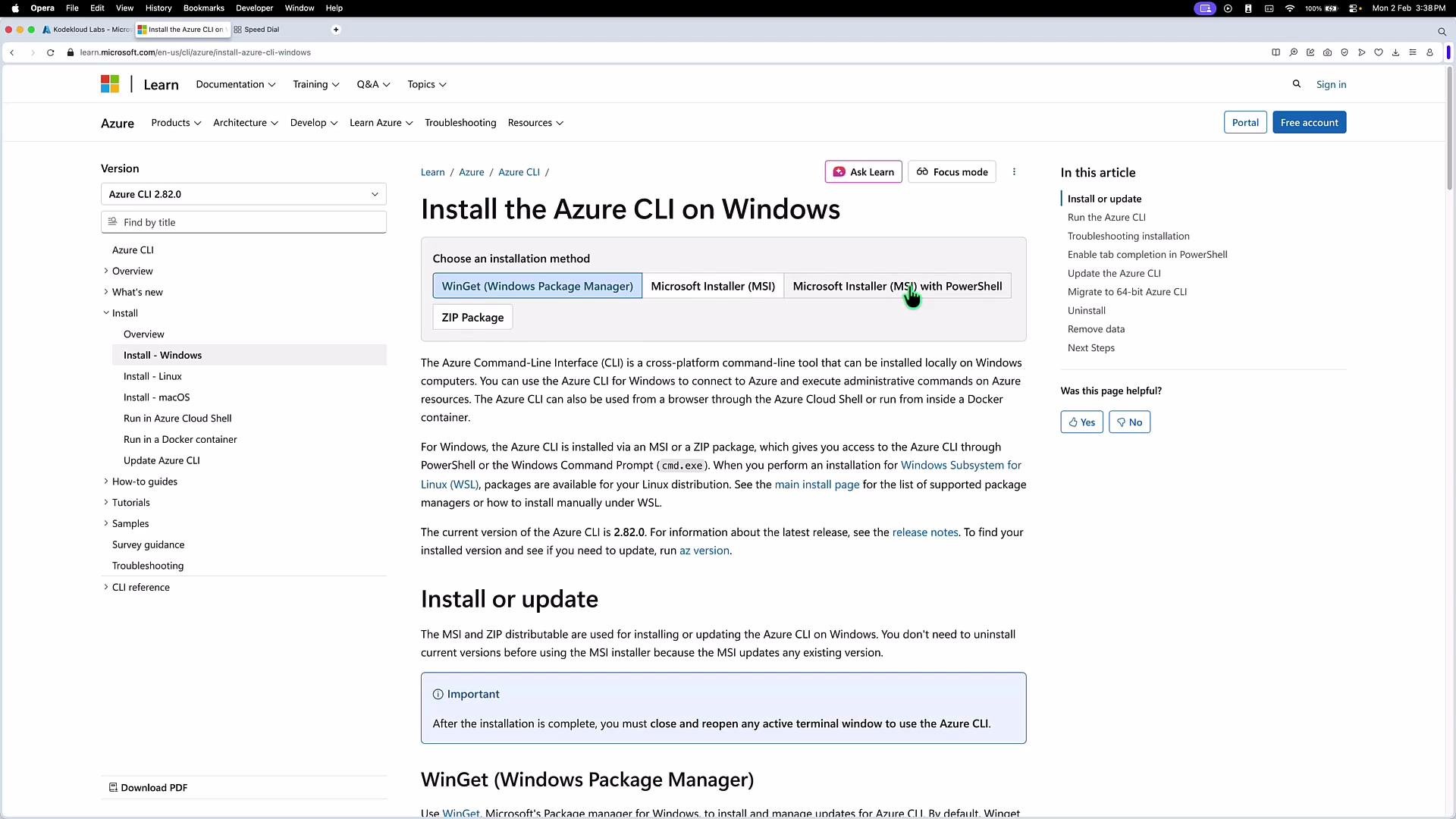Click the Portal button
The width and height of the screenshot is (1456, 819).
tap(1245, 123)
